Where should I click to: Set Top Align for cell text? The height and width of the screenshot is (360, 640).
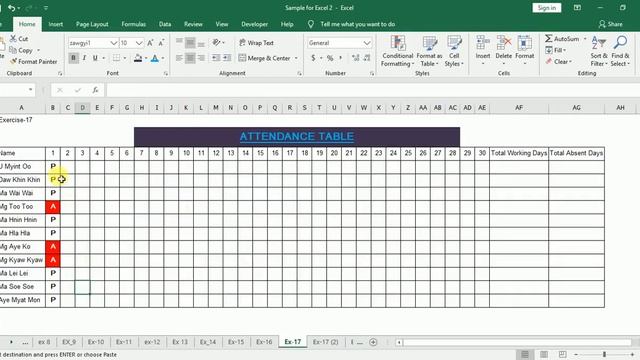click(179, 42)
